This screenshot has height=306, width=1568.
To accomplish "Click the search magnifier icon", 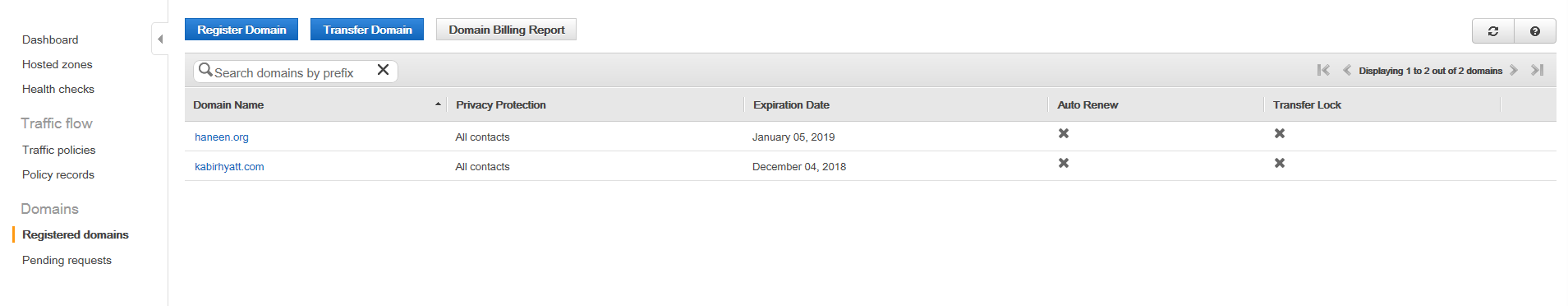I will (205, 70).
